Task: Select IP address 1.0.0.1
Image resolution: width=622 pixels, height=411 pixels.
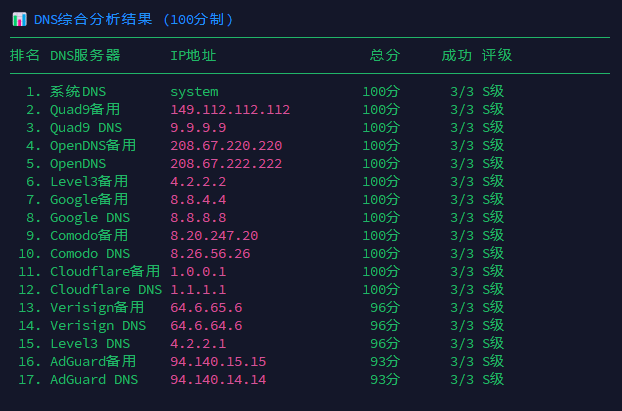Action: (x=198, y=272)
